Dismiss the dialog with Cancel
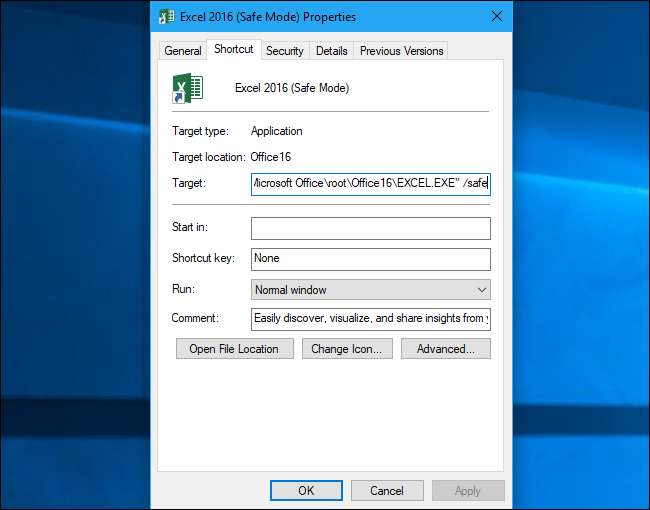This screenshot has width=650, height=510. (x=387, y=491)
